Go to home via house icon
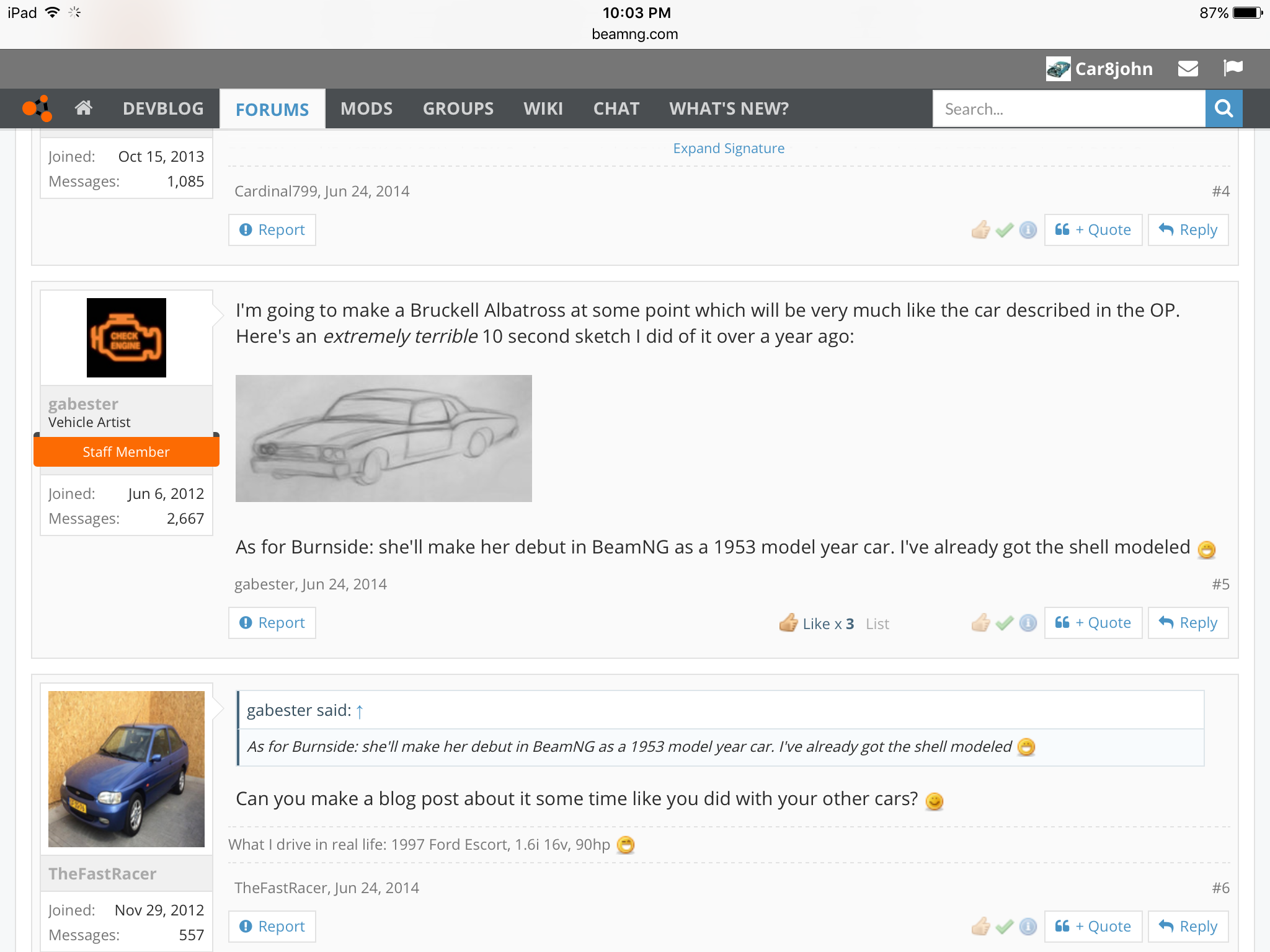Image resolution: width=1270 pixels, height=952 pixels. (x=84, y=108)
